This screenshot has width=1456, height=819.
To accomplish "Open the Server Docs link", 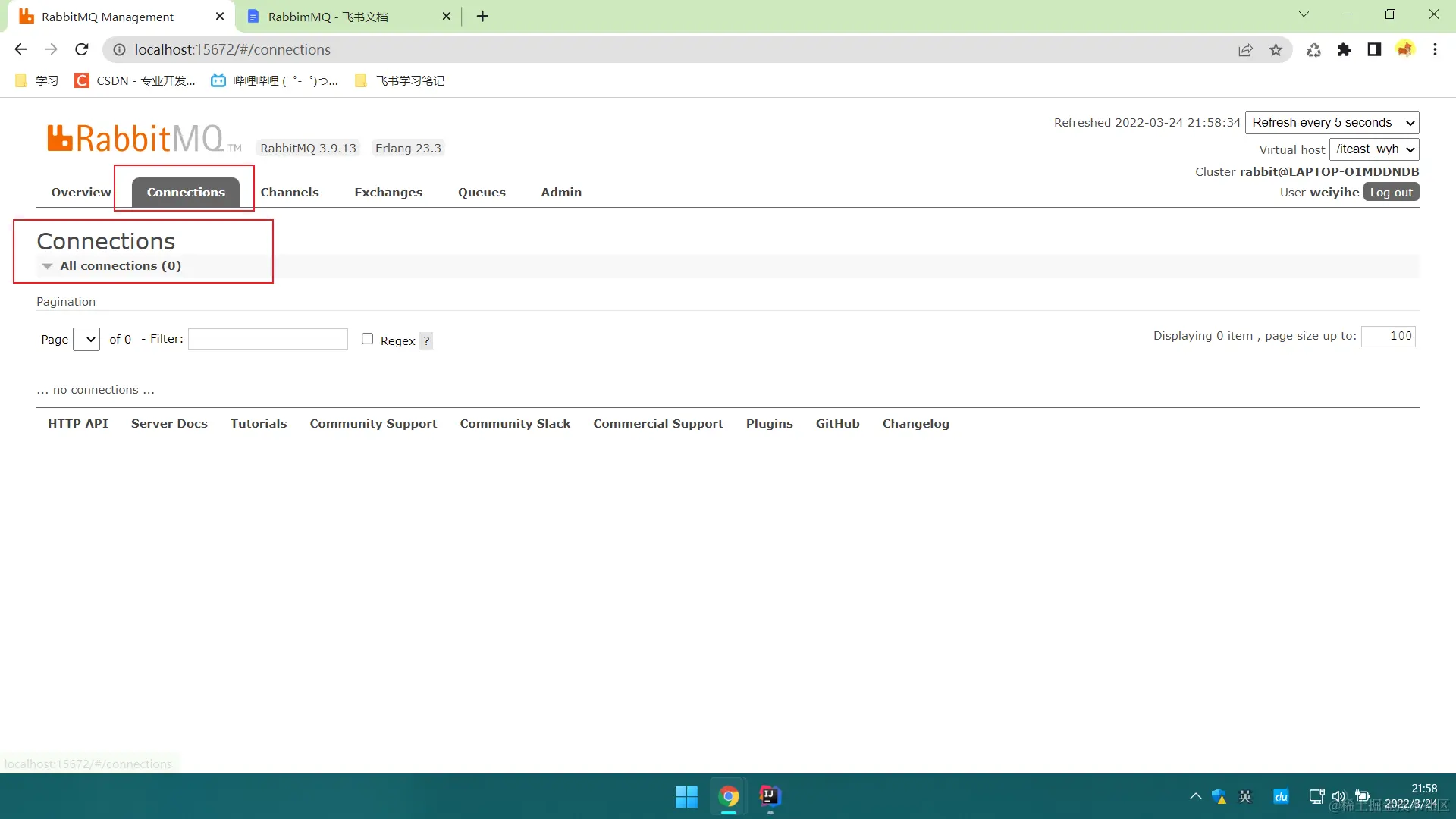I will coord(169,424).
